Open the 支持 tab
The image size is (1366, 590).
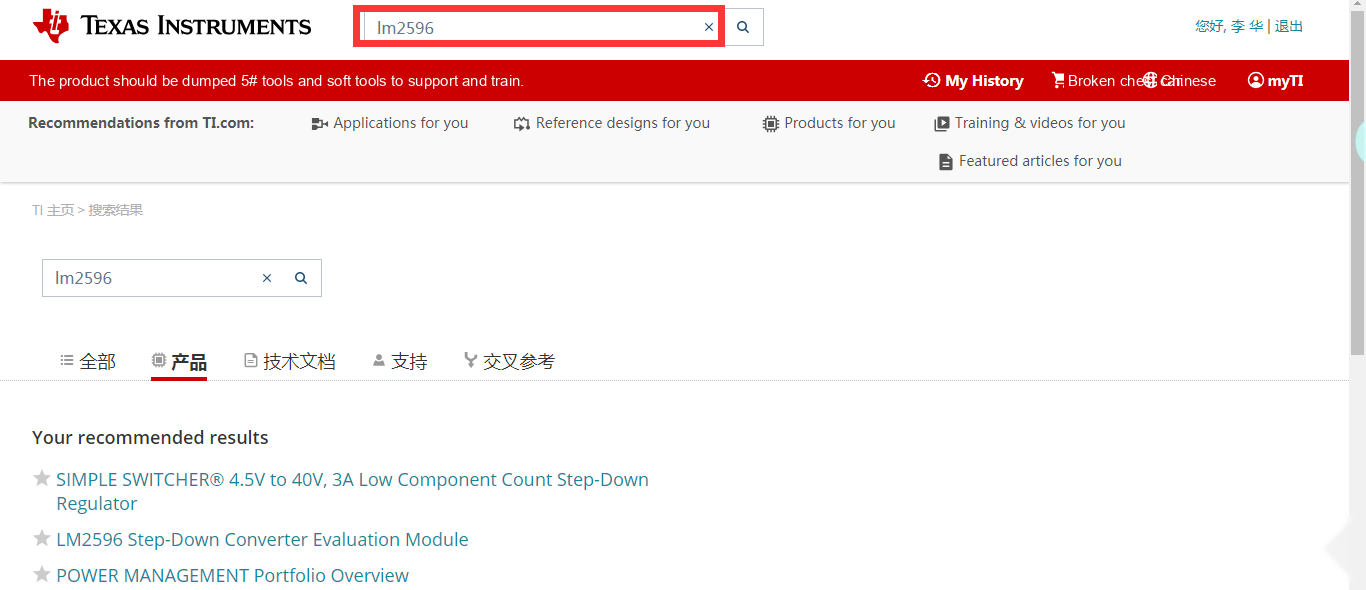pyautogui.click(x=400, y=362)
